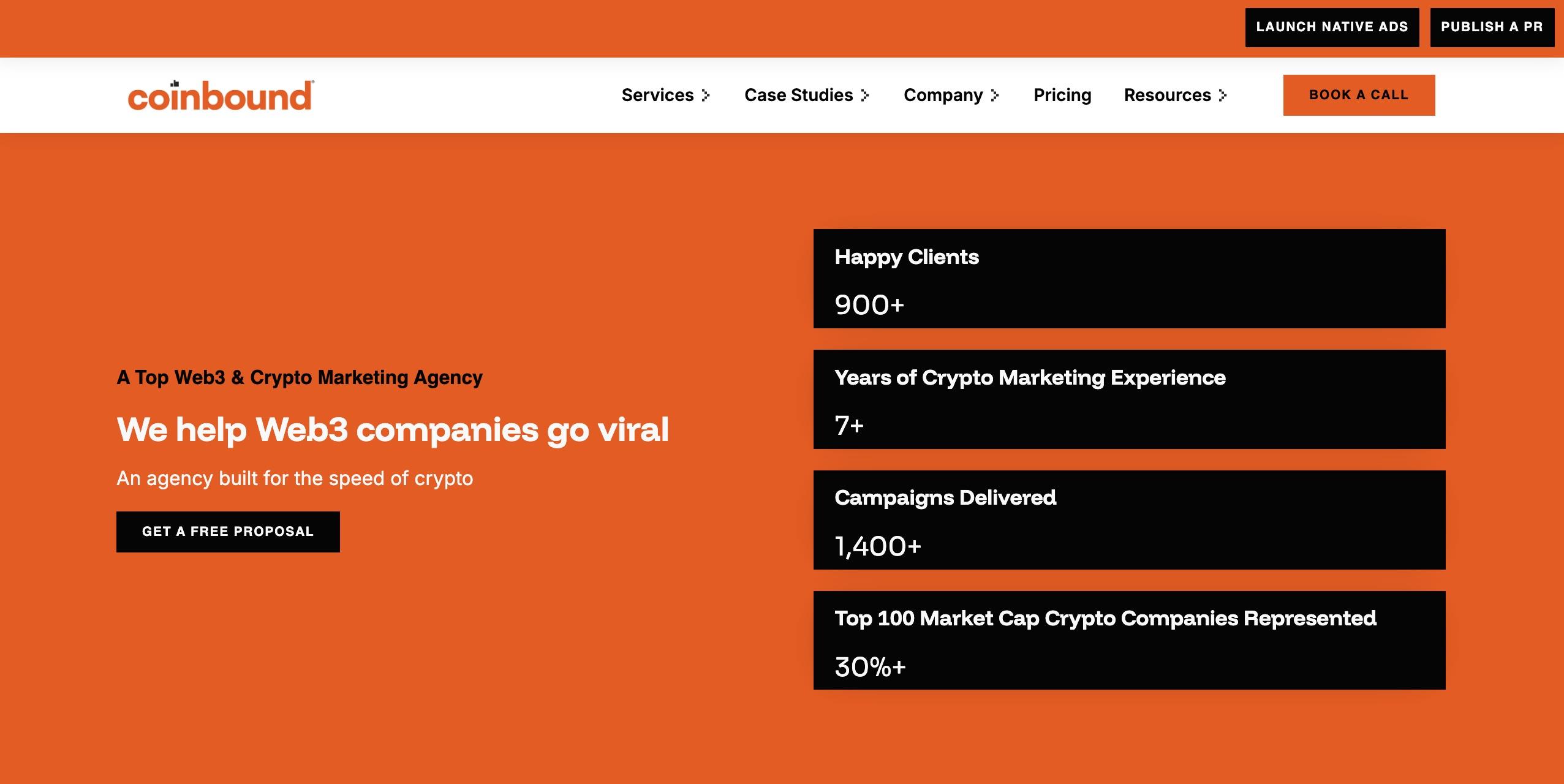Open the Case Studies menu label
Screen dimensions: 1564x784
pos(798,96)
